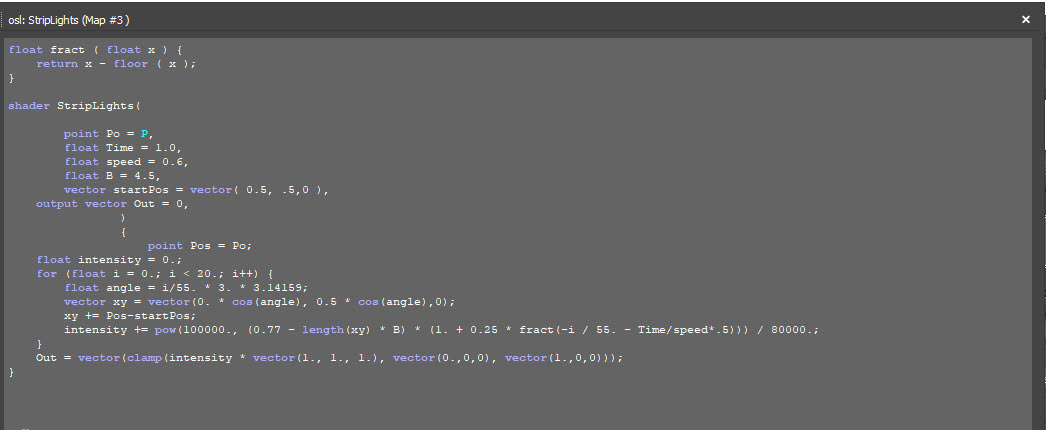Close the osl: StripLights window

[x=1026, y=20]
